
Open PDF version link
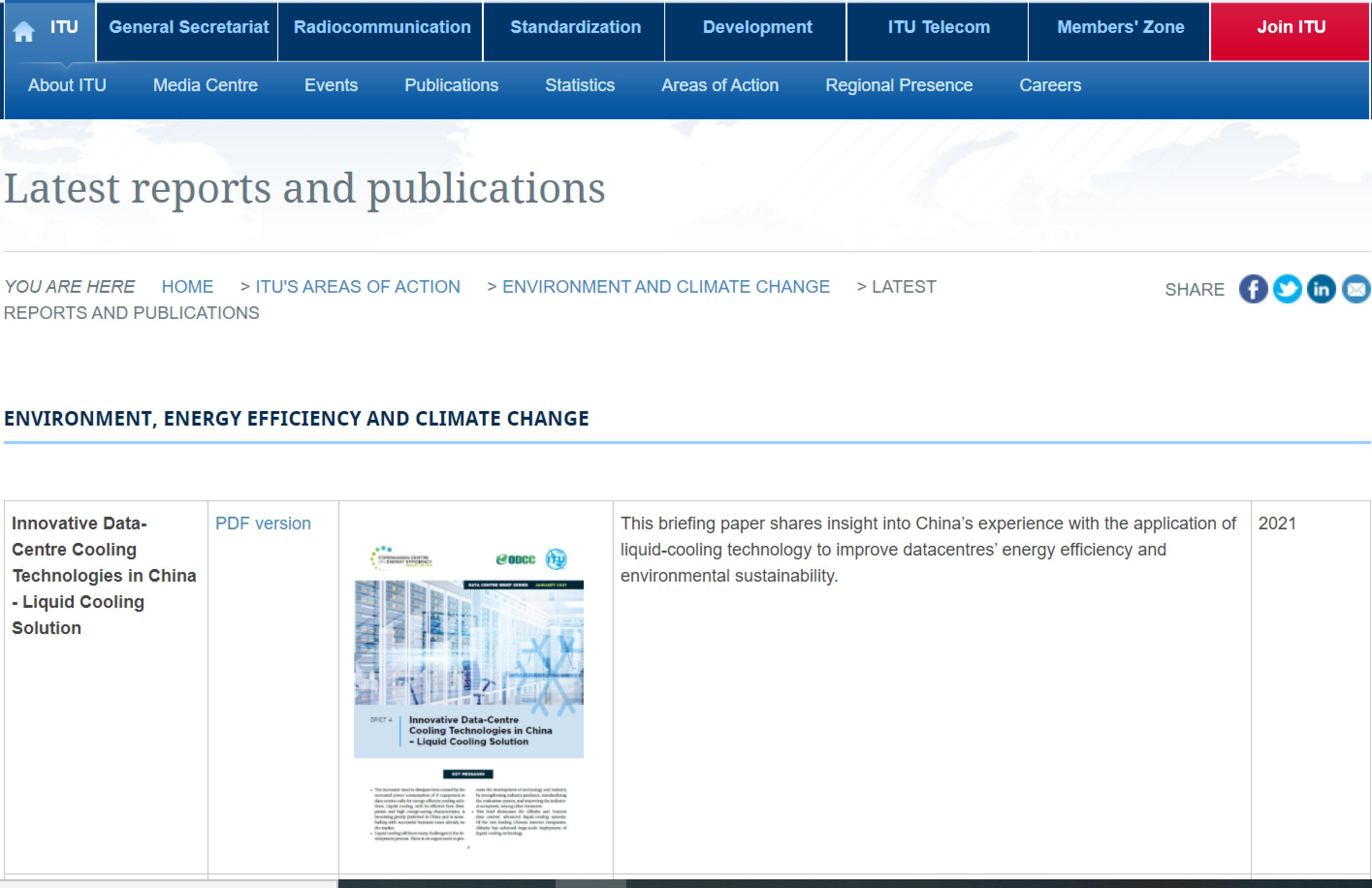(263, 523)
